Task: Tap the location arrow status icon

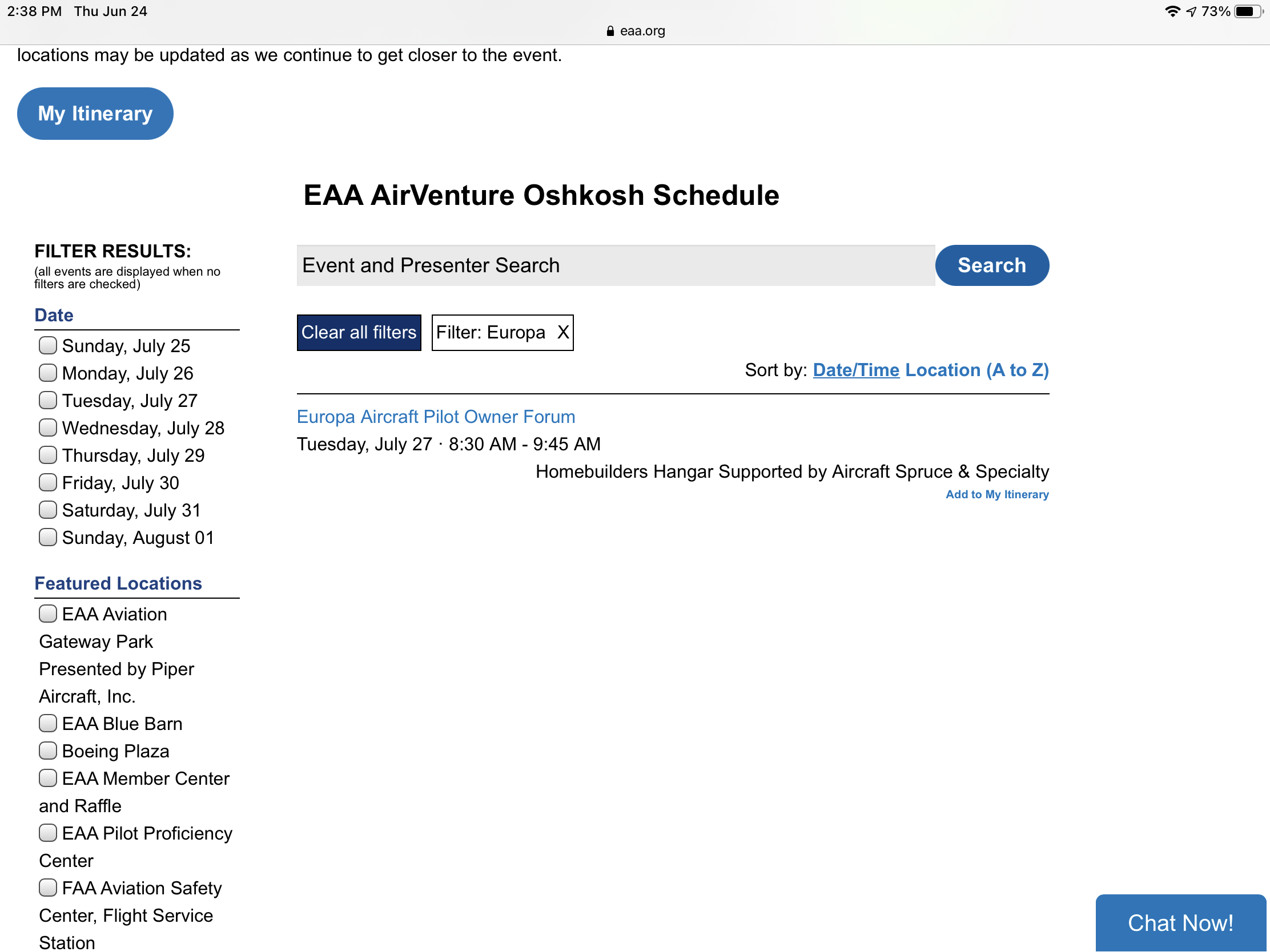Action: click(1191, 11)
